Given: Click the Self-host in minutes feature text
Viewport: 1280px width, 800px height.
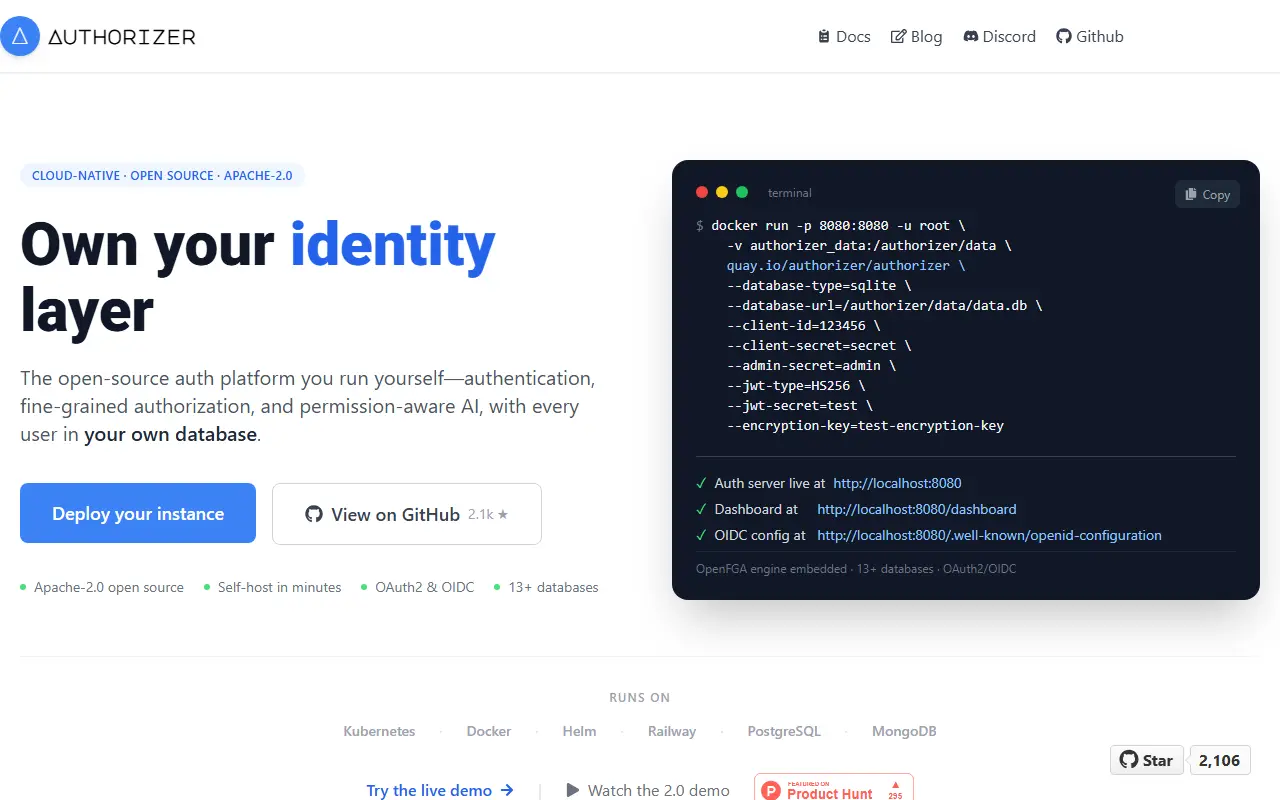Looking at the screenshot, I should click(x=280, y=587).
